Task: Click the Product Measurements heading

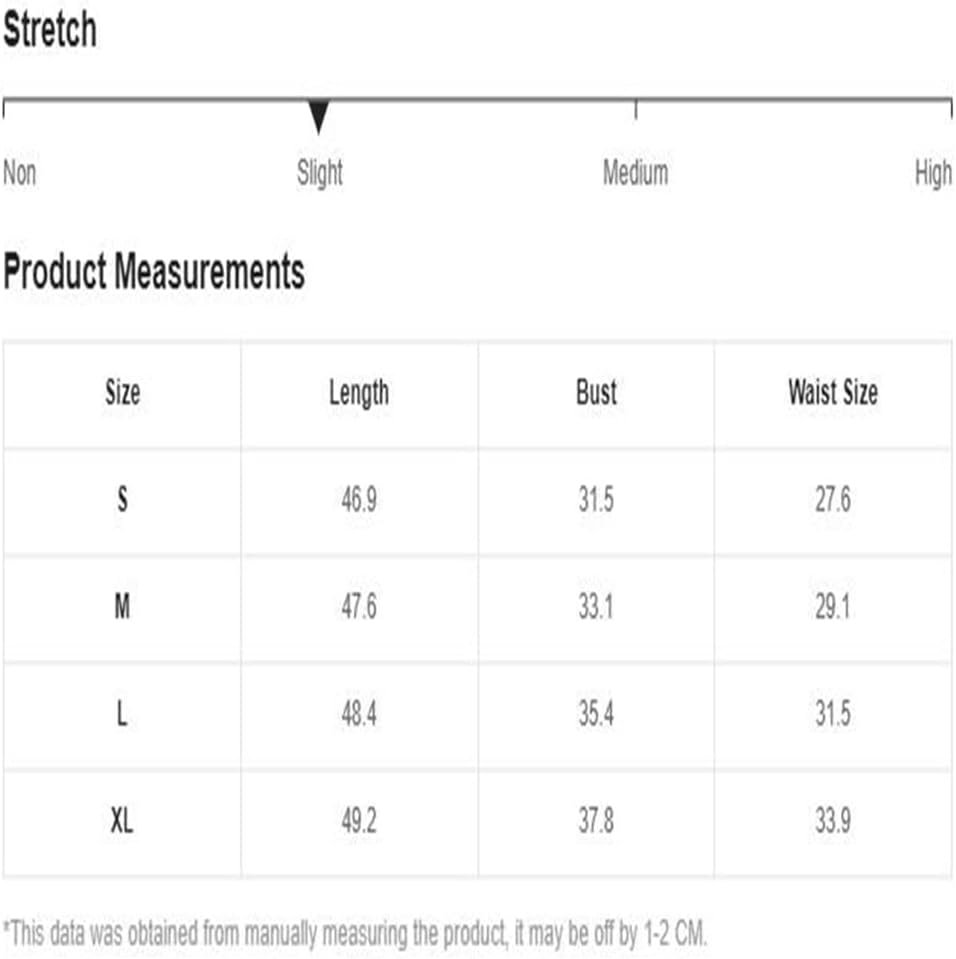Action: [x=154, y=272]
